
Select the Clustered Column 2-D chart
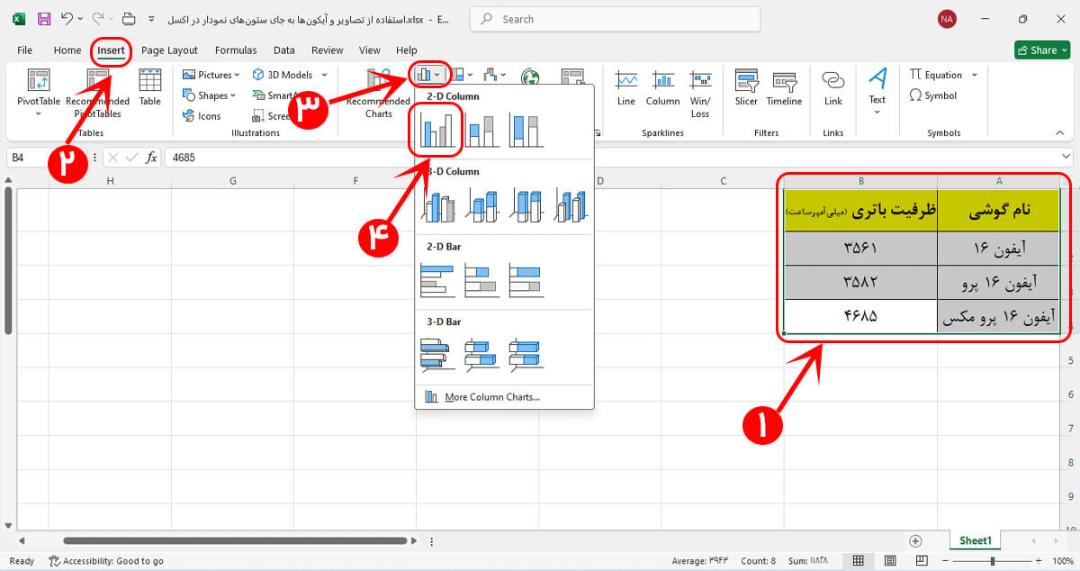pos(437,130)
